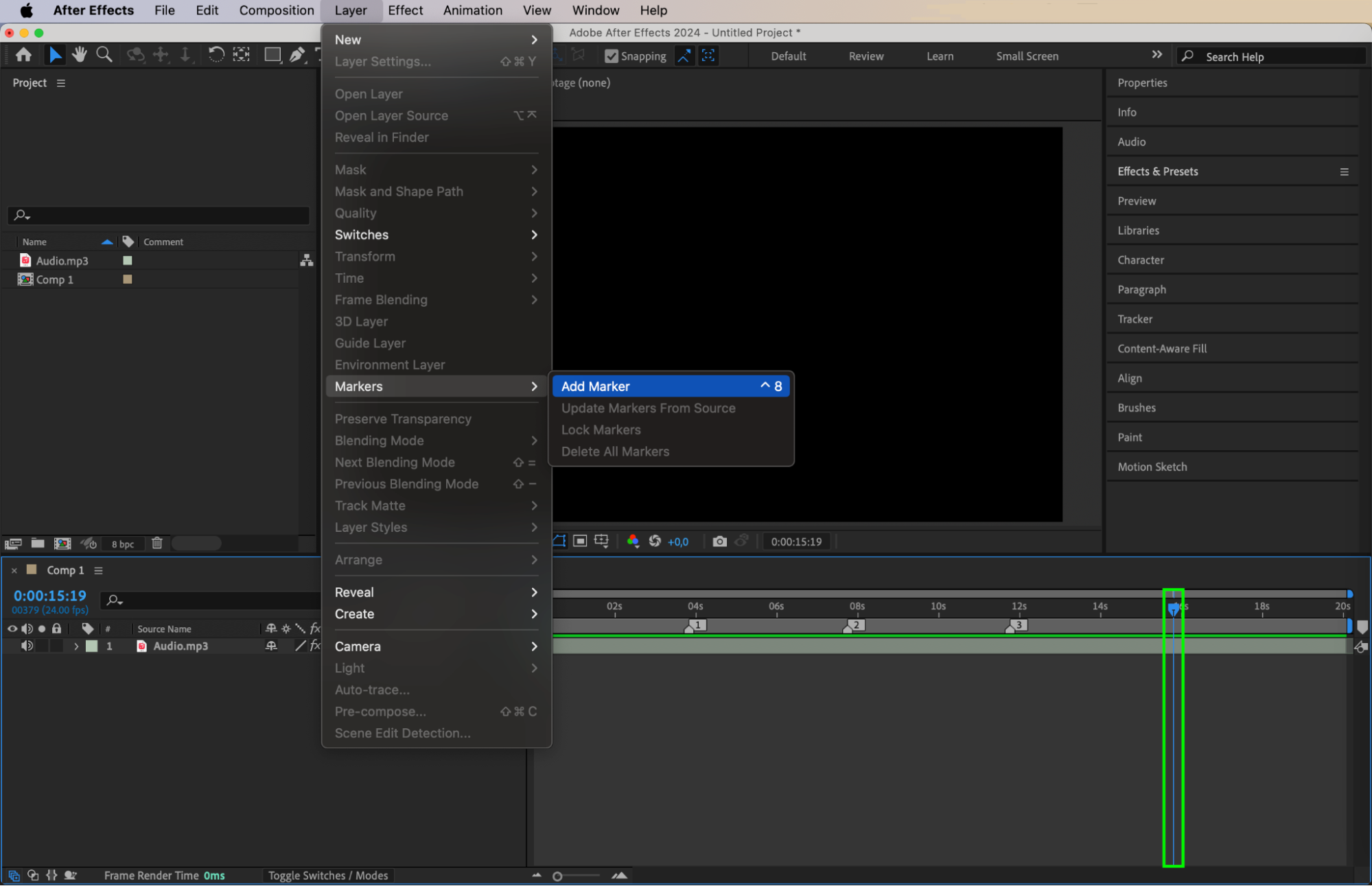Click the 8 bpc color depth button

click(123, 544)
